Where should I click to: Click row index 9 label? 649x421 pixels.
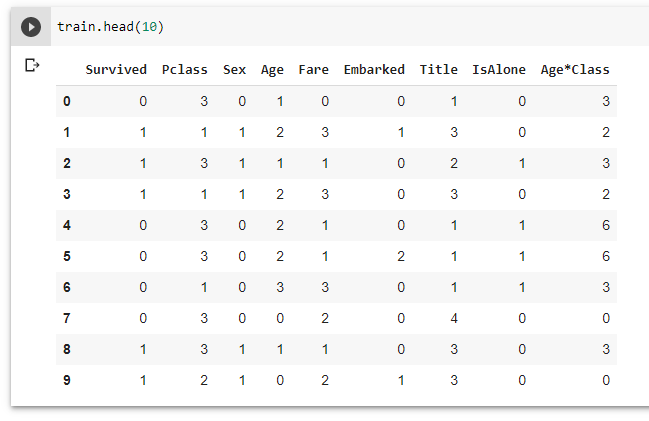67,380
